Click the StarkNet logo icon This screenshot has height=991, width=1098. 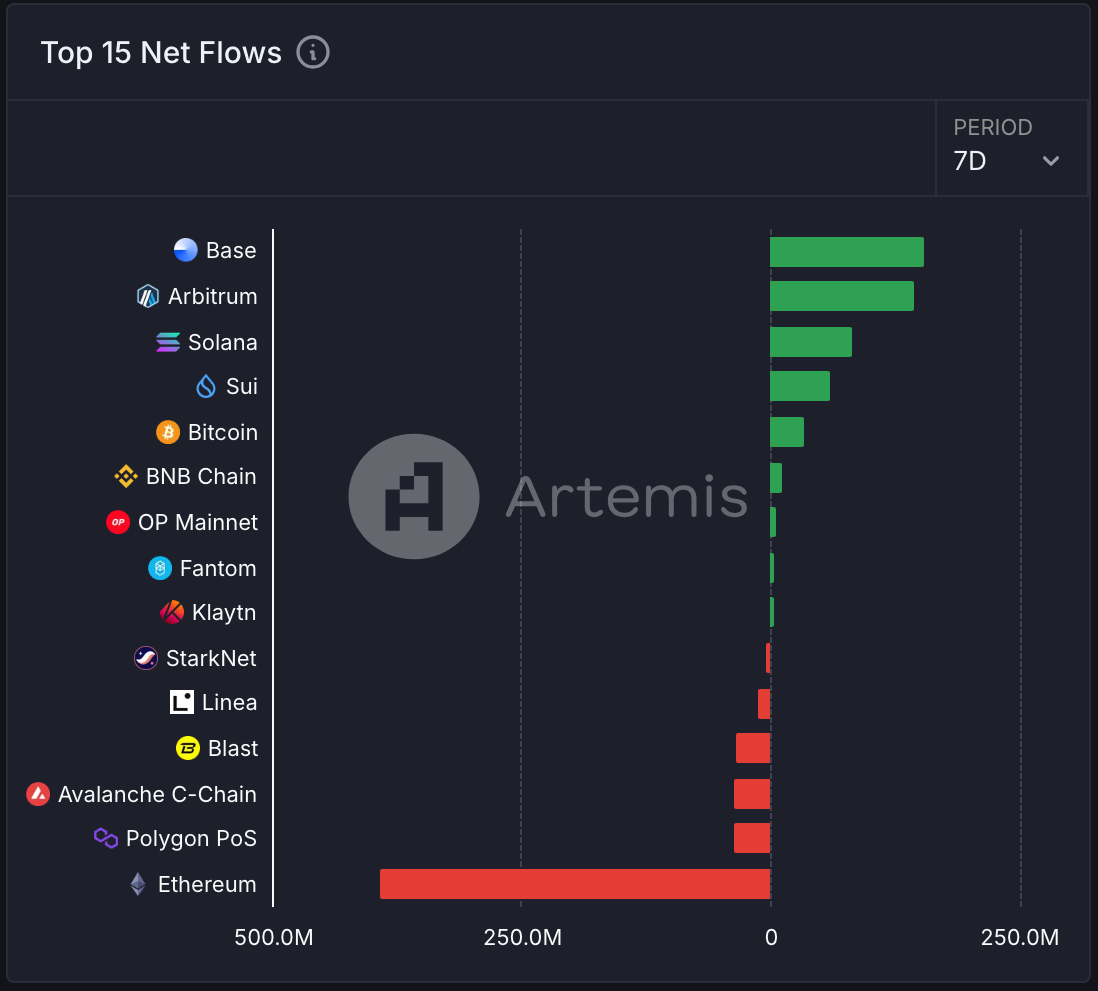(146, 658)
